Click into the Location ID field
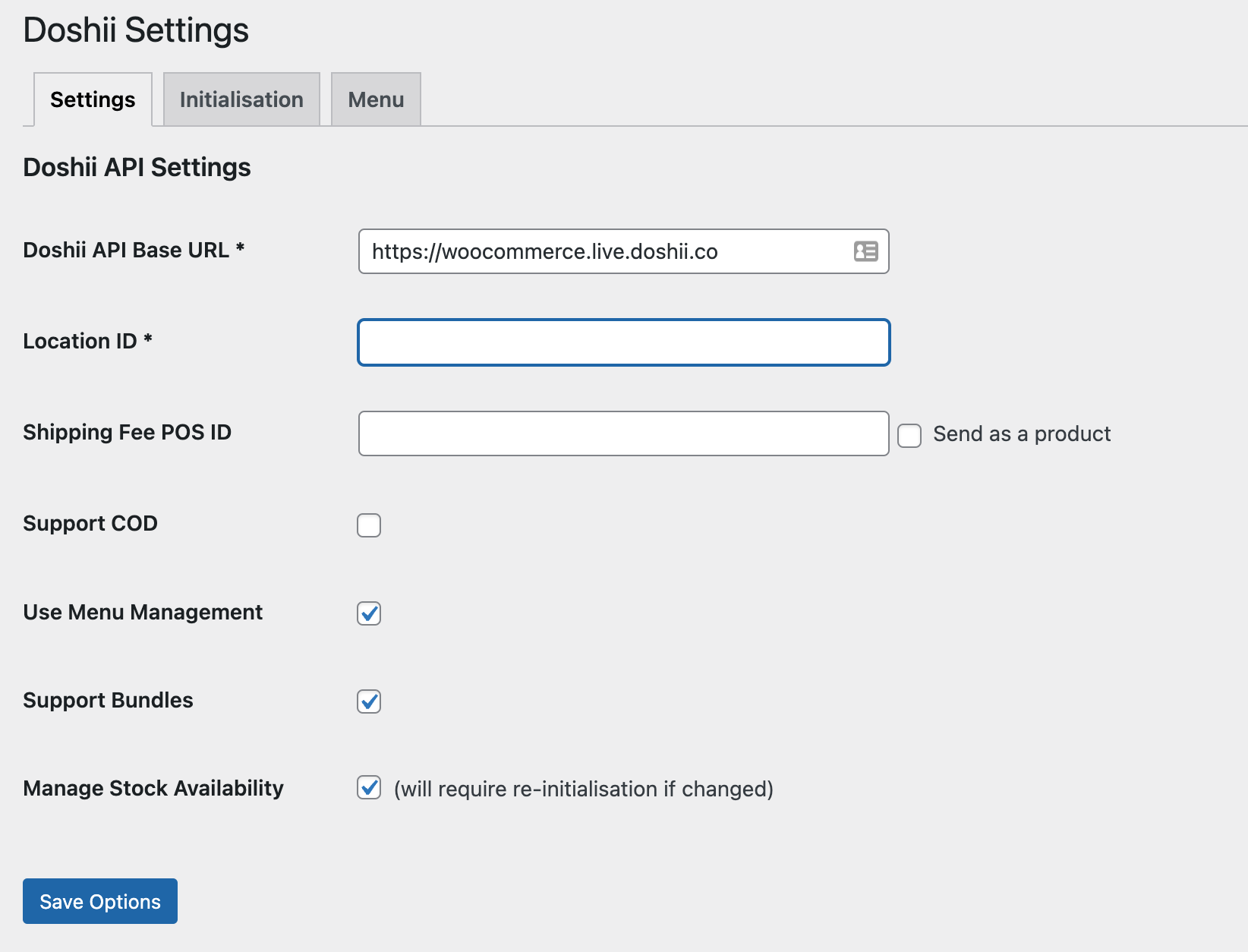This screenshot has width=1248, height=952. [623, 342]
